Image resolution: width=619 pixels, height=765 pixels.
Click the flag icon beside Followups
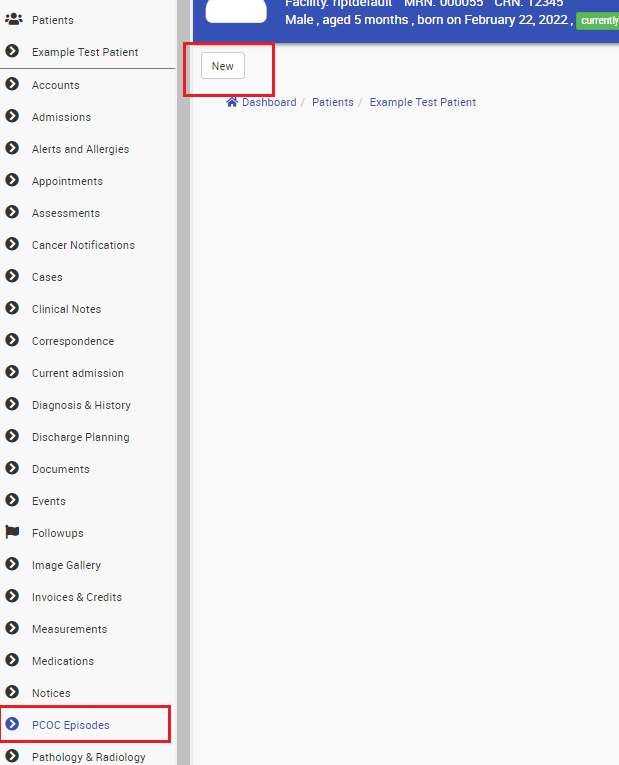pyautogui.click(x=12, y=532)
